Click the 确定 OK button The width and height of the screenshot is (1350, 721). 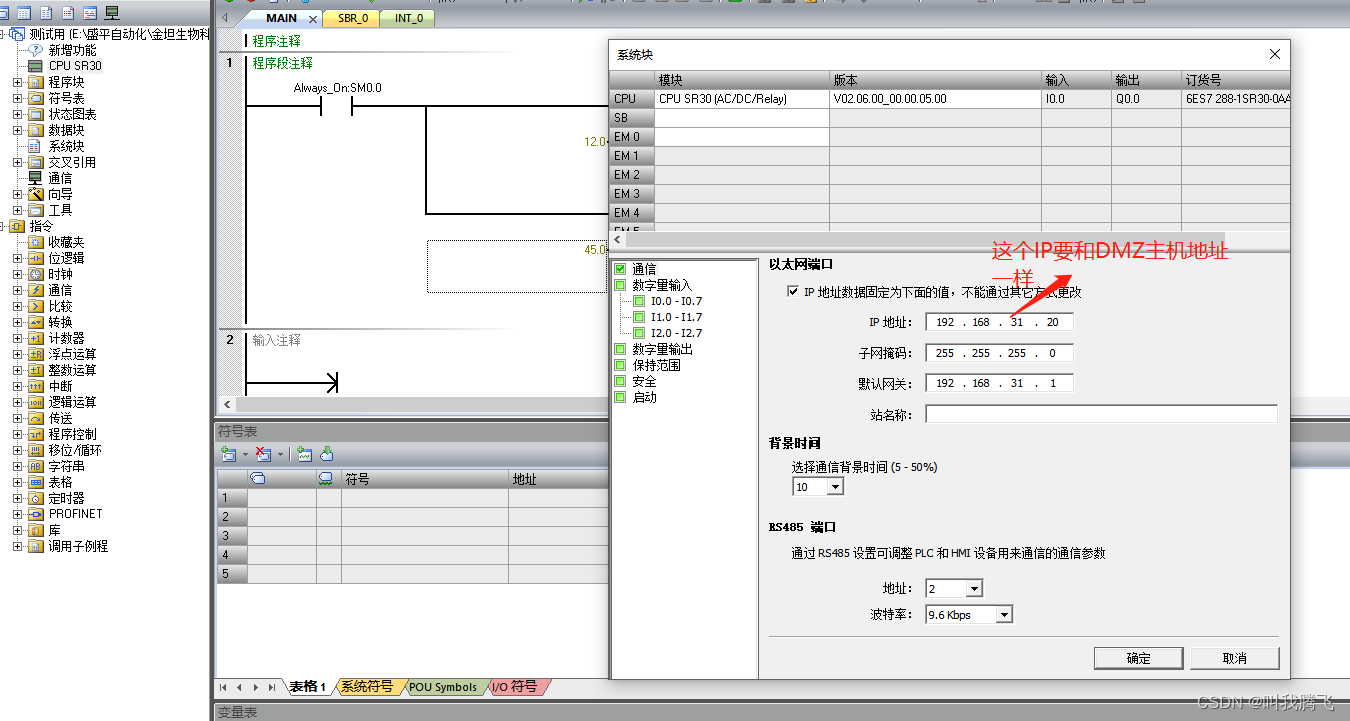(1138, 658)
